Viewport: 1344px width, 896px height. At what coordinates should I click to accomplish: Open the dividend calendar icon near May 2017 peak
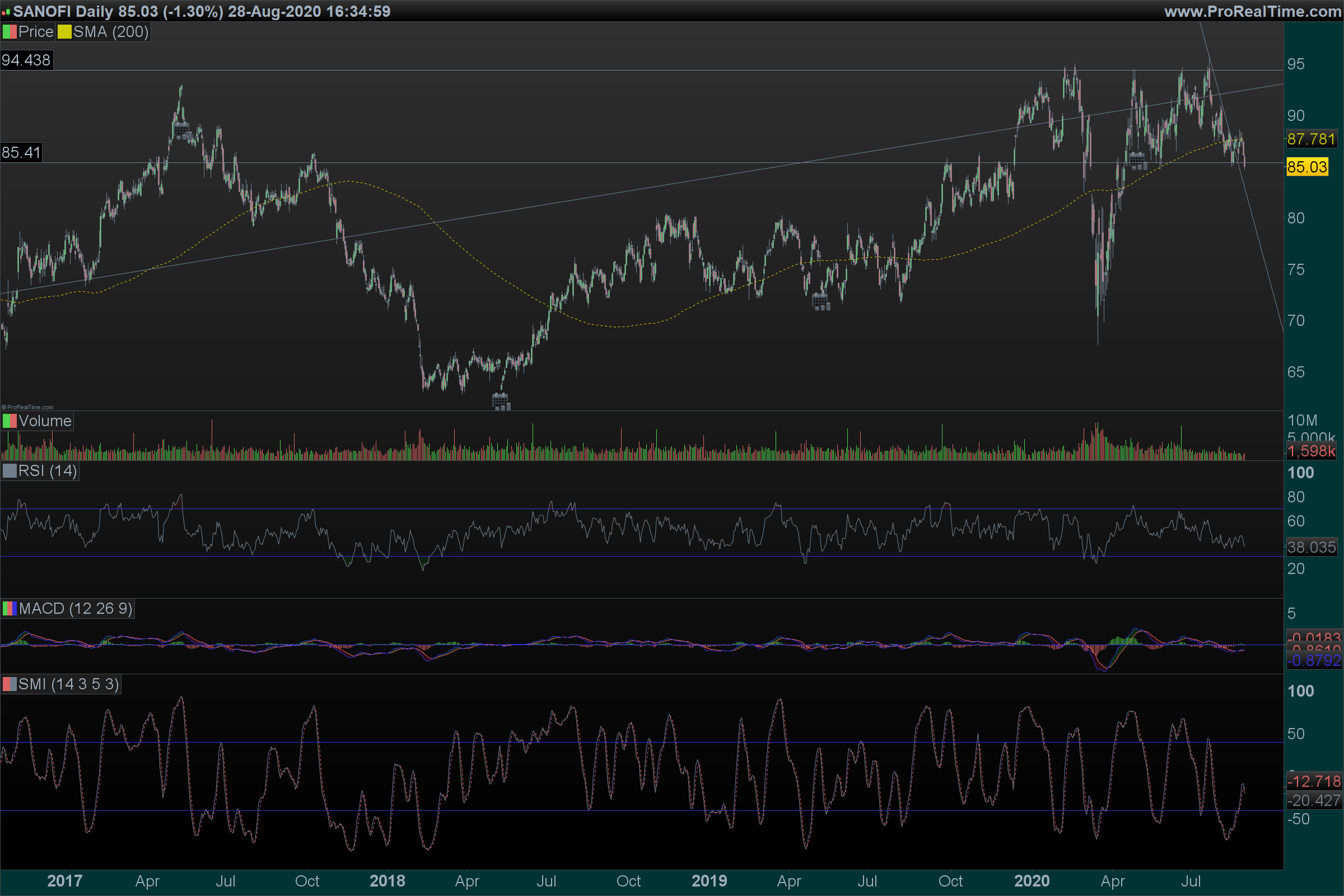[183, 131]
